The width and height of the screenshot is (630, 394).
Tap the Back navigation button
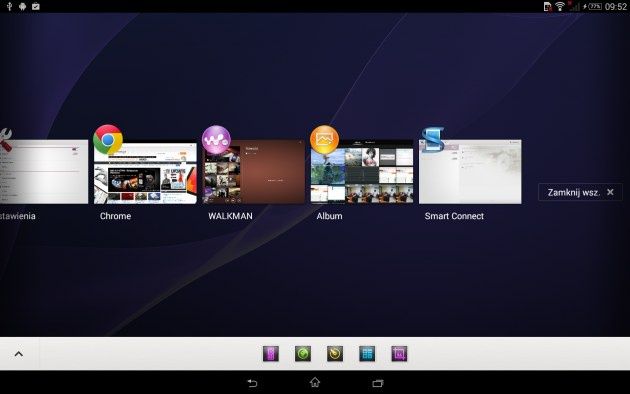[x=252, y=383]
